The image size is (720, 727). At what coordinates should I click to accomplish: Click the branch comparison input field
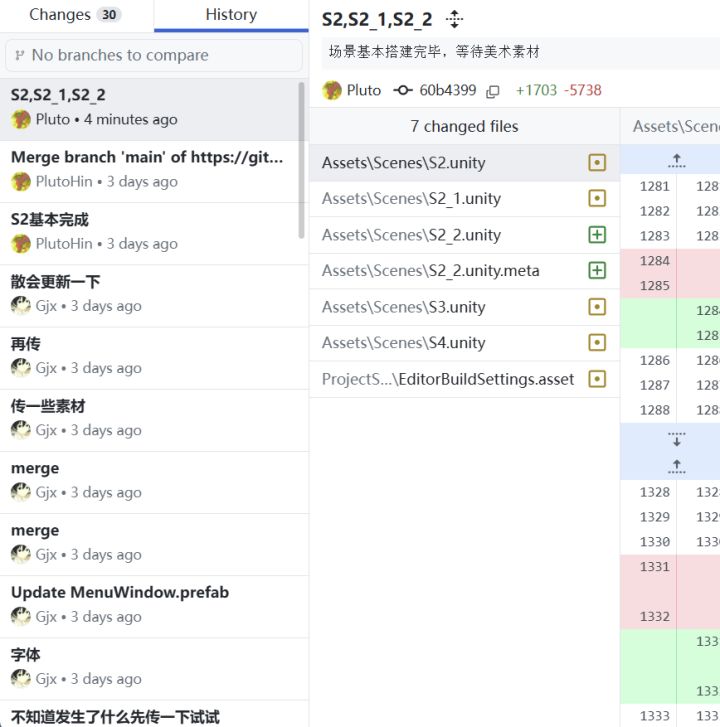(154, 55)
